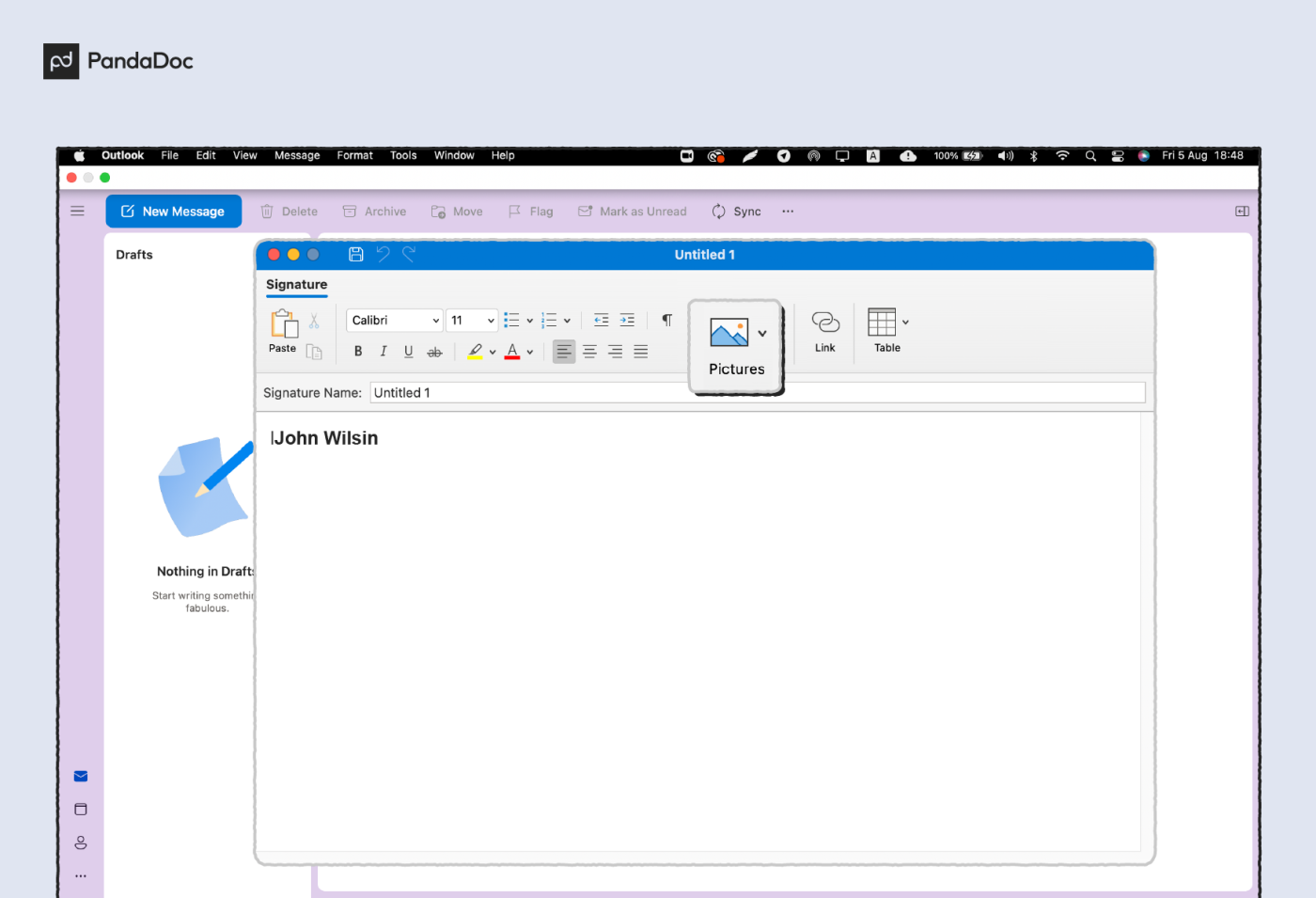The image size is (1316, 898).
Task: Click the redo icon in signature window
Action: point(409,254)
